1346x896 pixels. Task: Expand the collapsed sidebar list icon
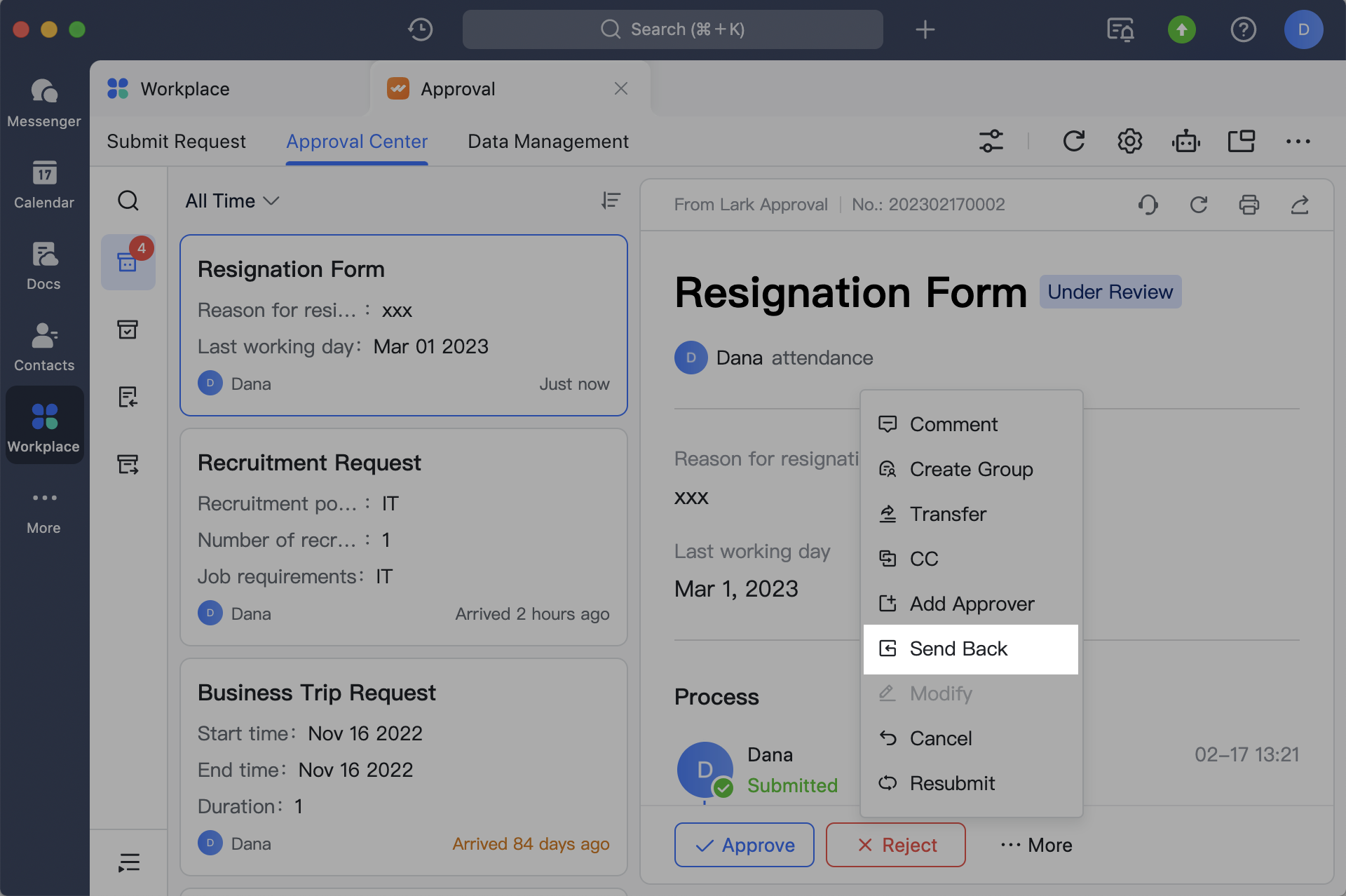point(128,862)
